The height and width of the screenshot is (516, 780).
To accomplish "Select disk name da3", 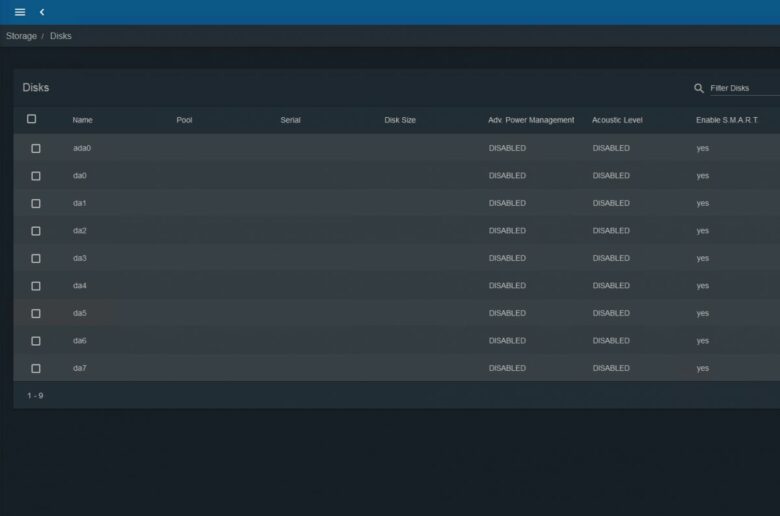I will (x=80, y=258).
